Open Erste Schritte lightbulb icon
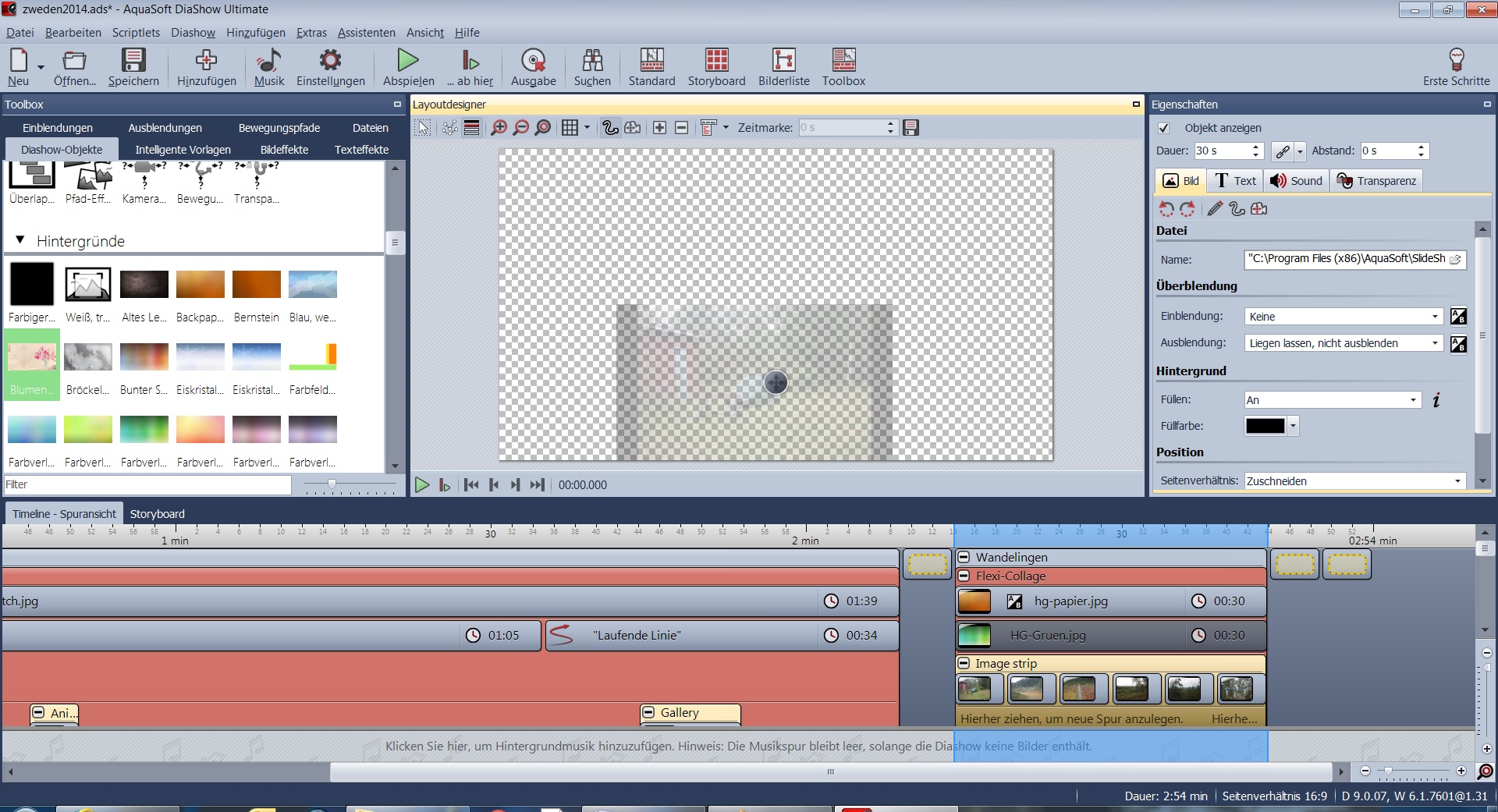 (x=1456, y=61)
